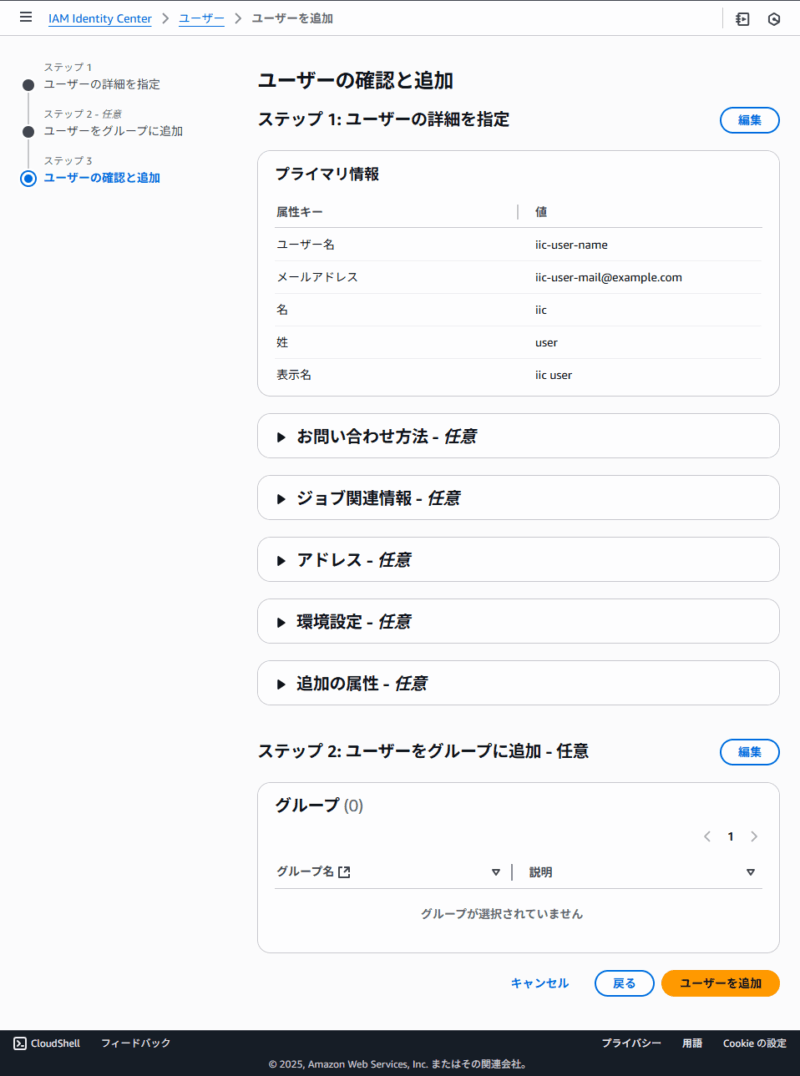Click the グループが選択されていません message
800x1076 pixels.
click(x=502, y=914)
